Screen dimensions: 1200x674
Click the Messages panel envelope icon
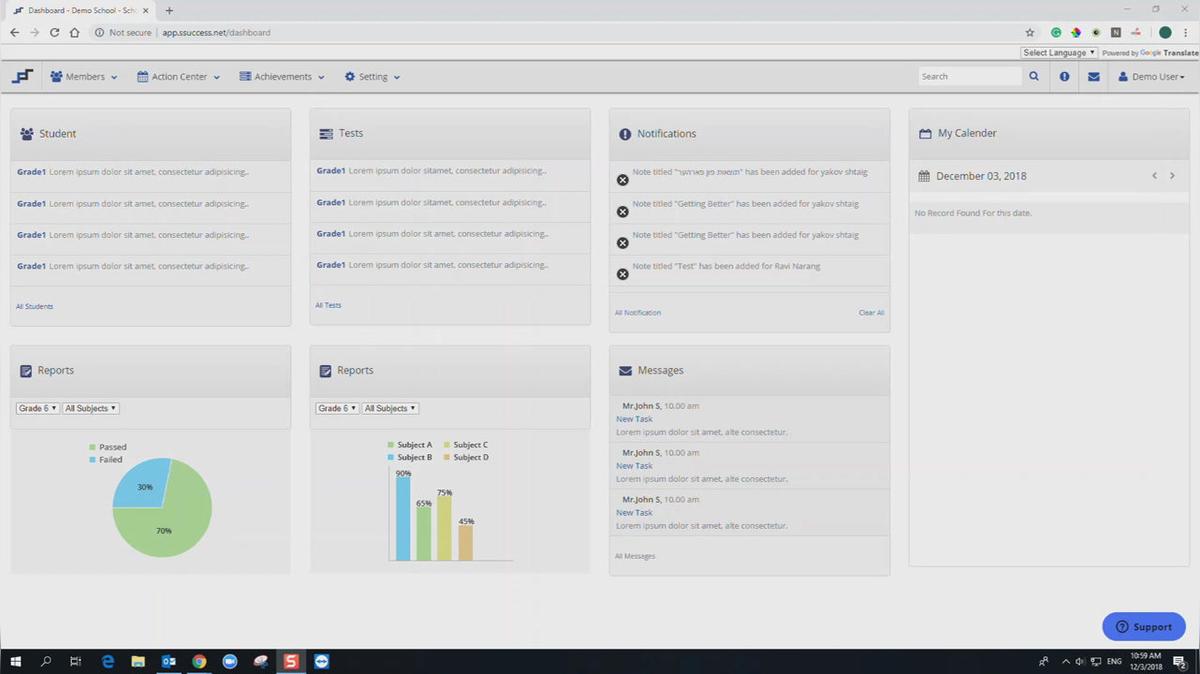click(x=625, y=371)
